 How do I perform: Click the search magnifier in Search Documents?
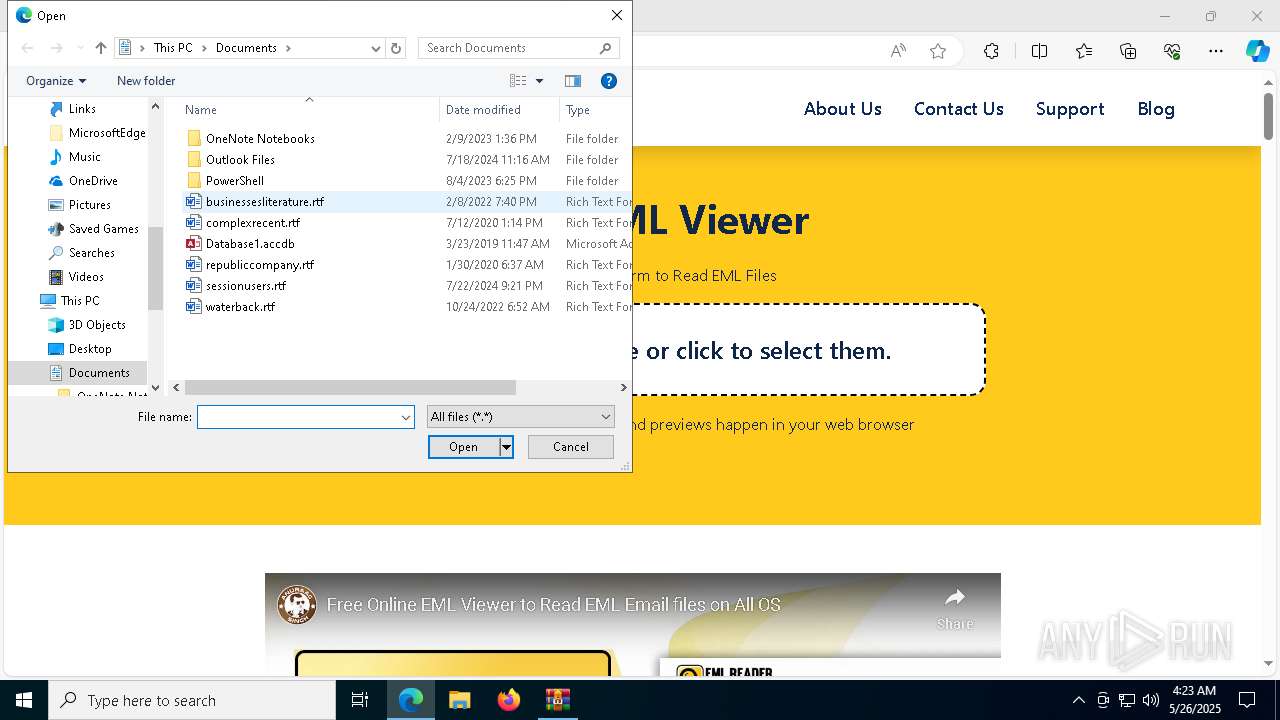click(x=605, y=48)
